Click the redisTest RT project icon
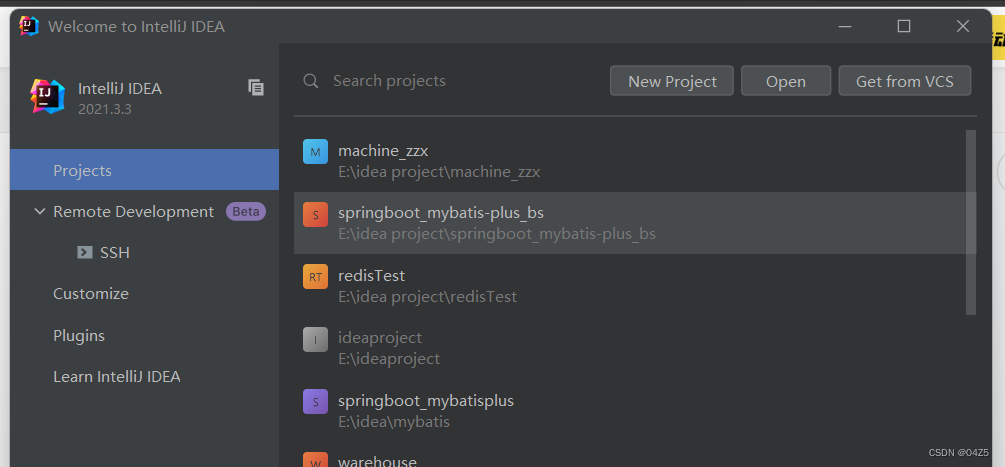 (315, 277)
